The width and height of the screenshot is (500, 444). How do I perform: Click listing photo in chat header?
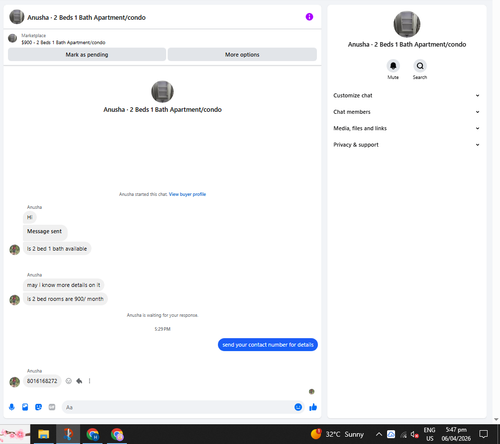[x=17, y=17]
